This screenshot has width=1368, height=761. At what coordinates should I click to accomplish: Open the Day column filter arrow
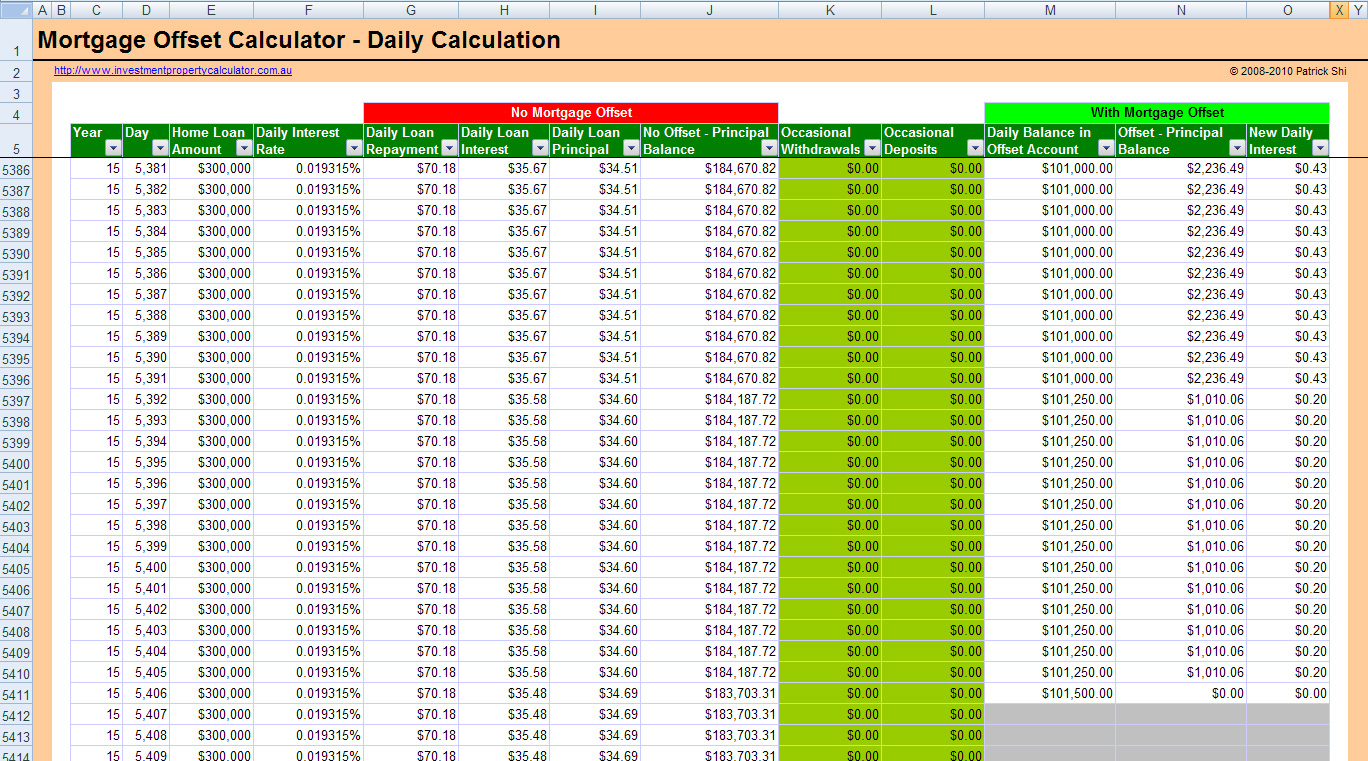click(160, 148)
